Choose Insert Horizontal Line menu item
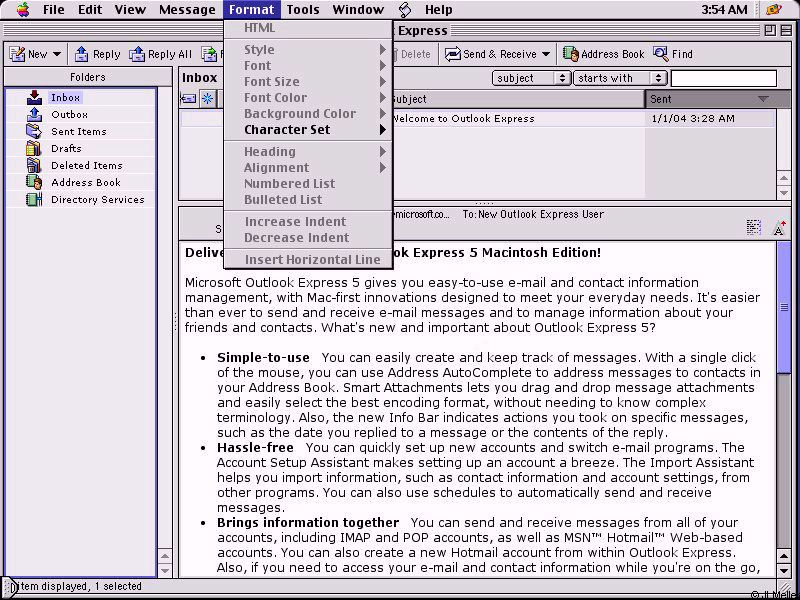Screen dimensions: 800x600 (x=308, y=259)
